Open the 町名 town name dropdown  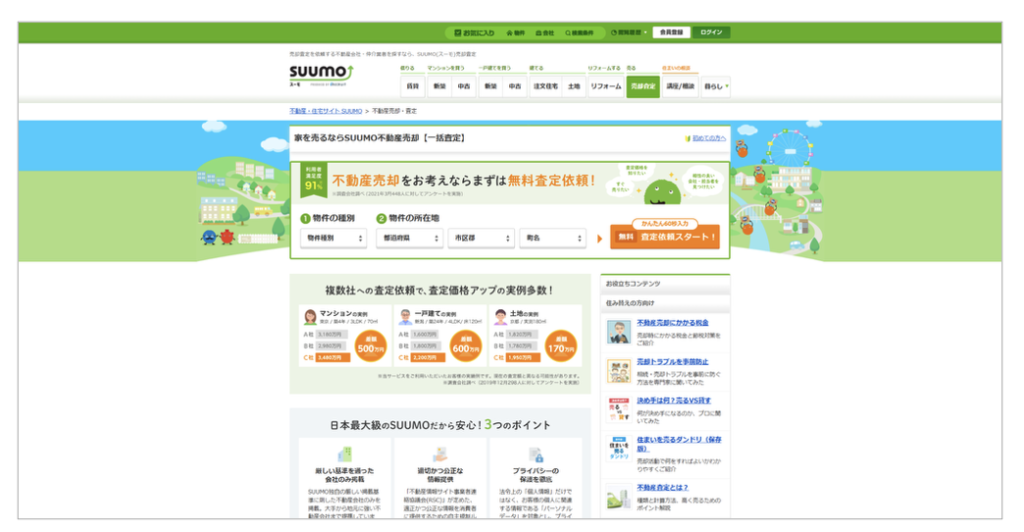click(552, 238)
